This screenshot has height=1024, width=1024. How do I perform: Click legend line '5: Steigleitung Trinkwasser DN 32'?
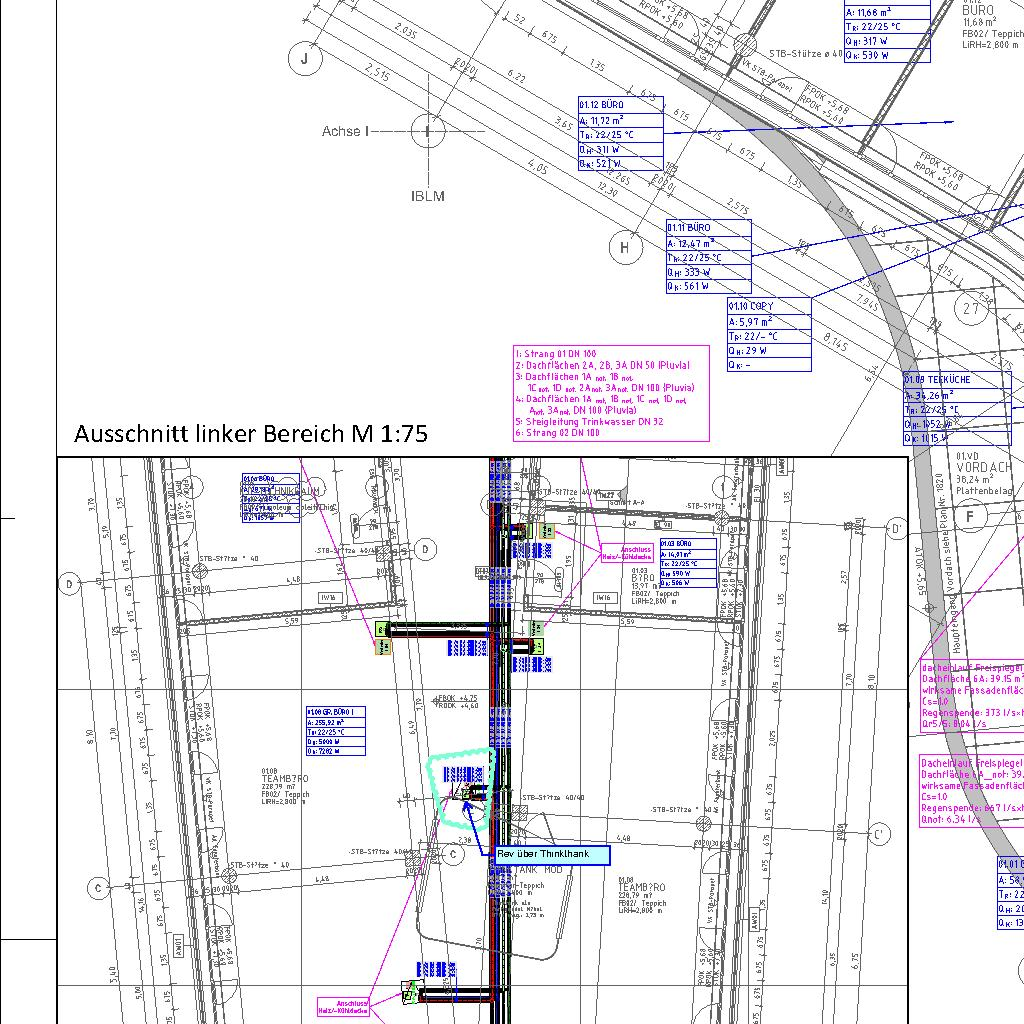coord(589,422)
